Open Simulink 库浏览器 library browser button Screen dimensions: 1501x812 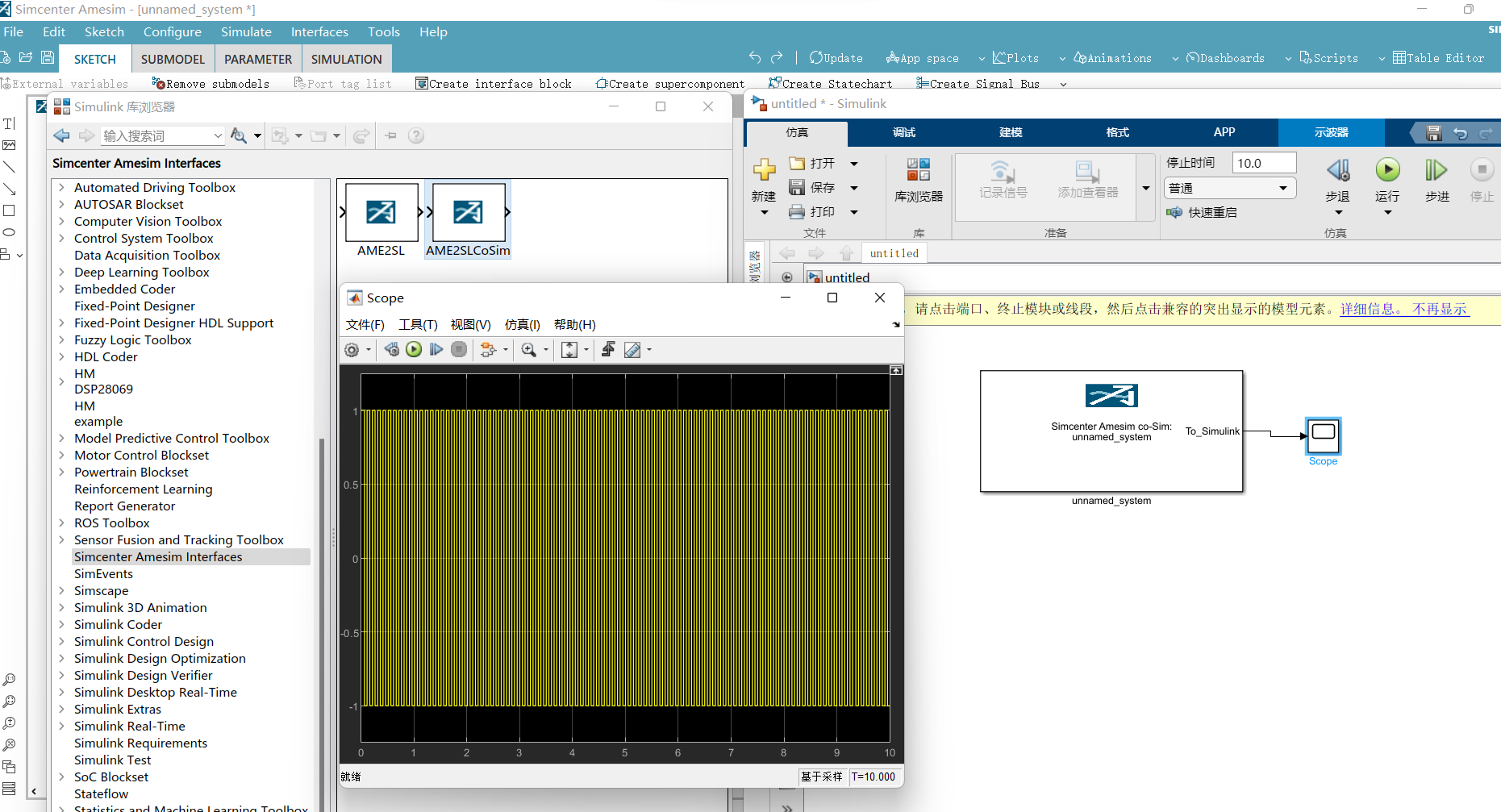click(x=919, y=180)
